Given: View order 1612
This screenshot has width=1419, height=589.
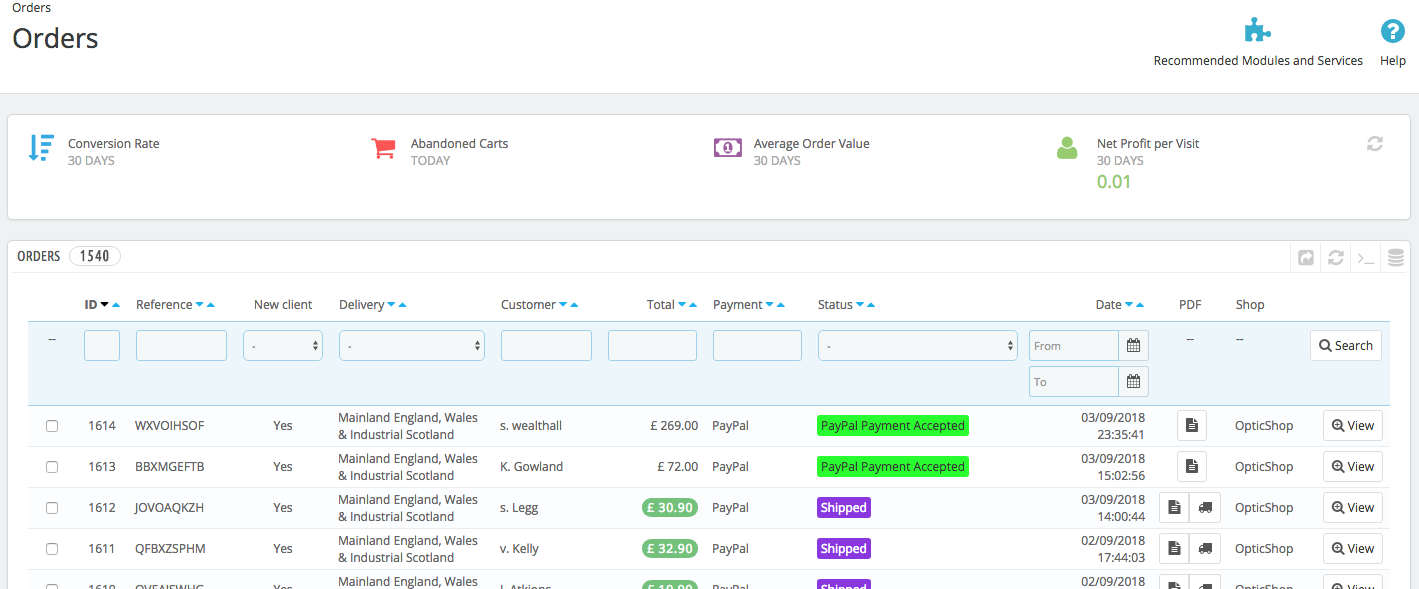Looking at the screenshot, I should 1353,508.
